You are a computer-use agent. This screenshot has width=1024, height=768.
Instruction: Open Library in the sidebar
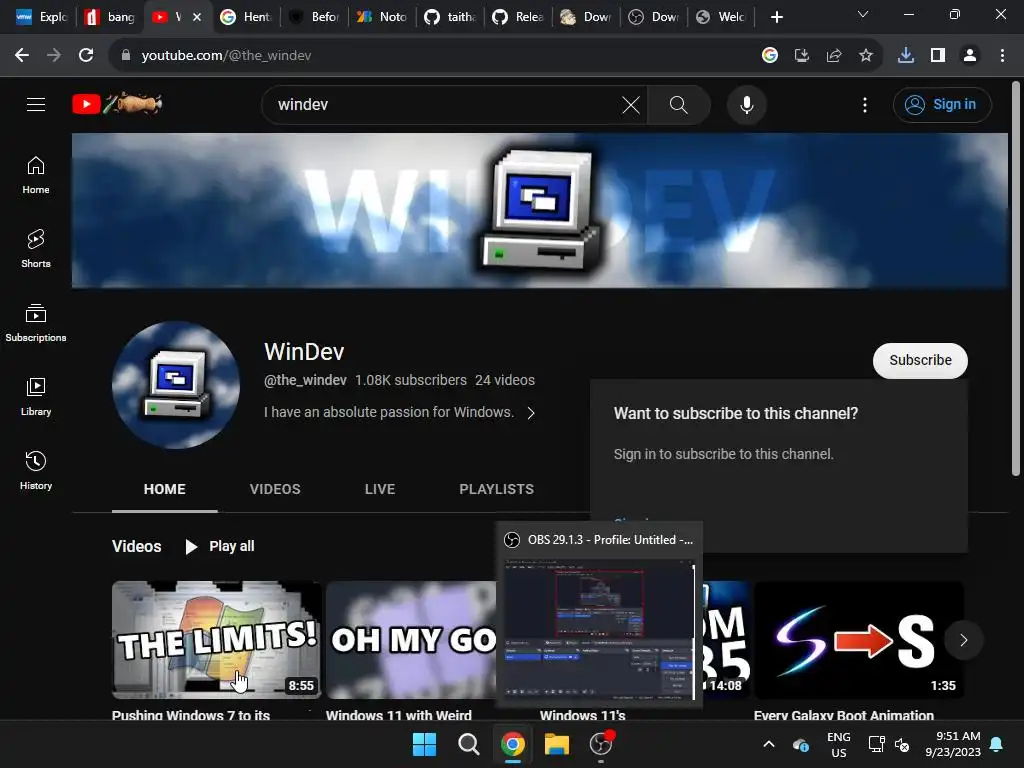tap(36, 396)
